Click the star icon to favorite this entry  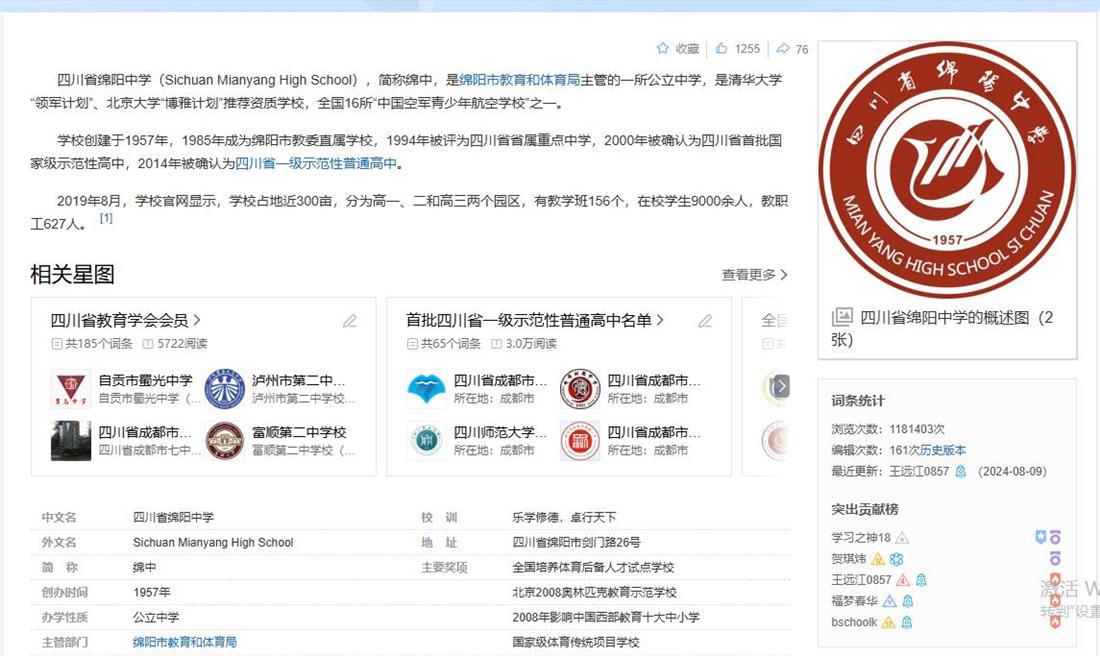click(x=662, y=48)
